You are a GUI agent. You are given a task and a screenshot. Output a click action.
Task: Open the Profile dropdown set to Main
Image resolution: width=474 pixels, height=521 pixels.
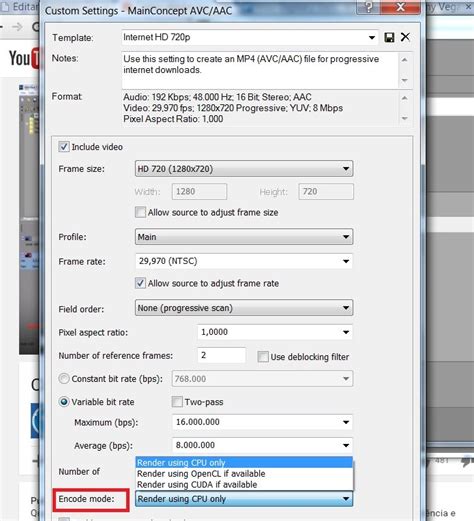point(244,237)
